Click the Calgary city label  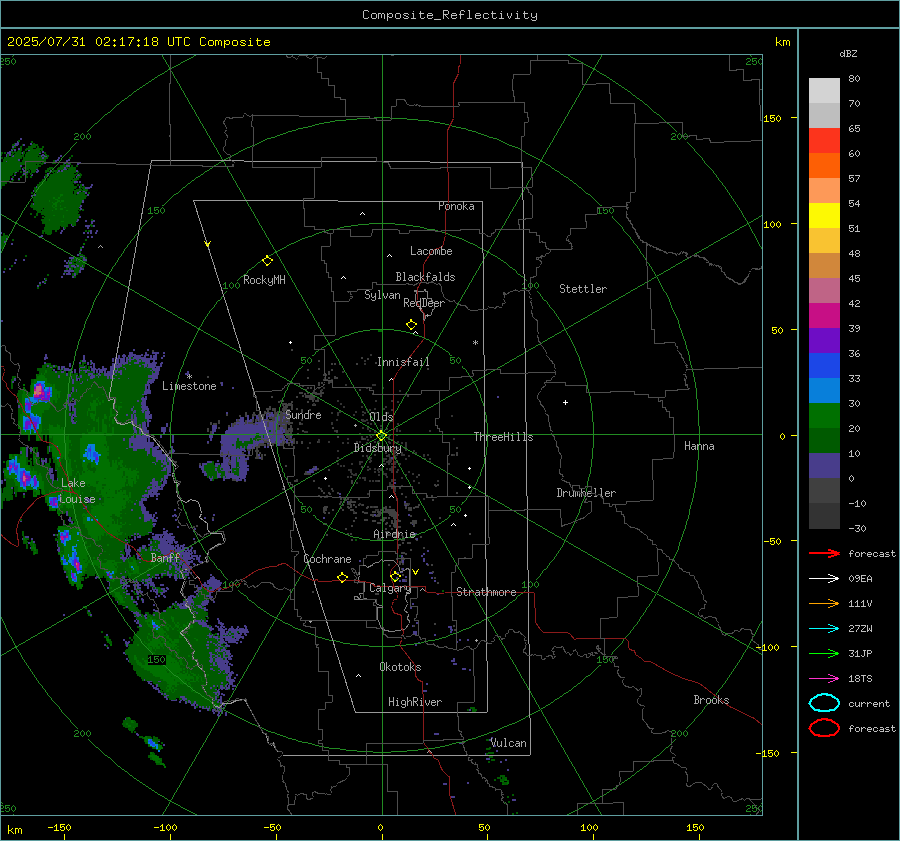click(390, 588)
